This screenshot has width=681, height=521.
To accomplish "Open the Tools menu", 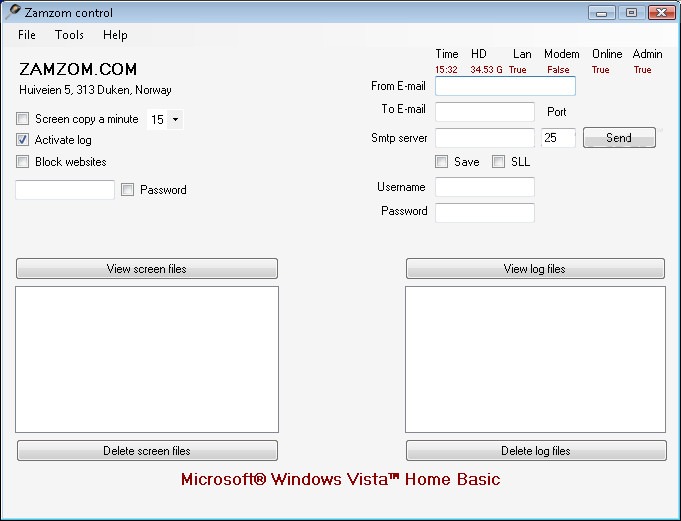I will (69, 35).
